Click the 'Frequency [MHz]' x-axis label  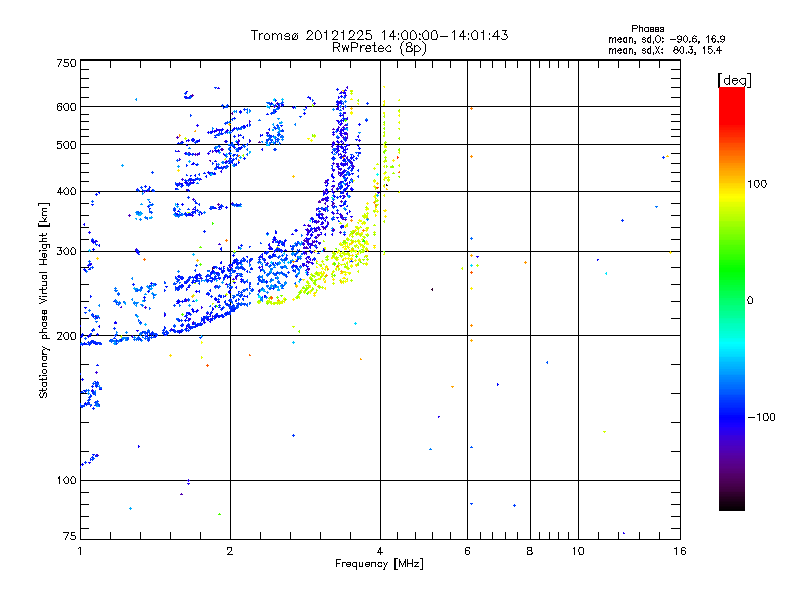[x=379, y=564]
